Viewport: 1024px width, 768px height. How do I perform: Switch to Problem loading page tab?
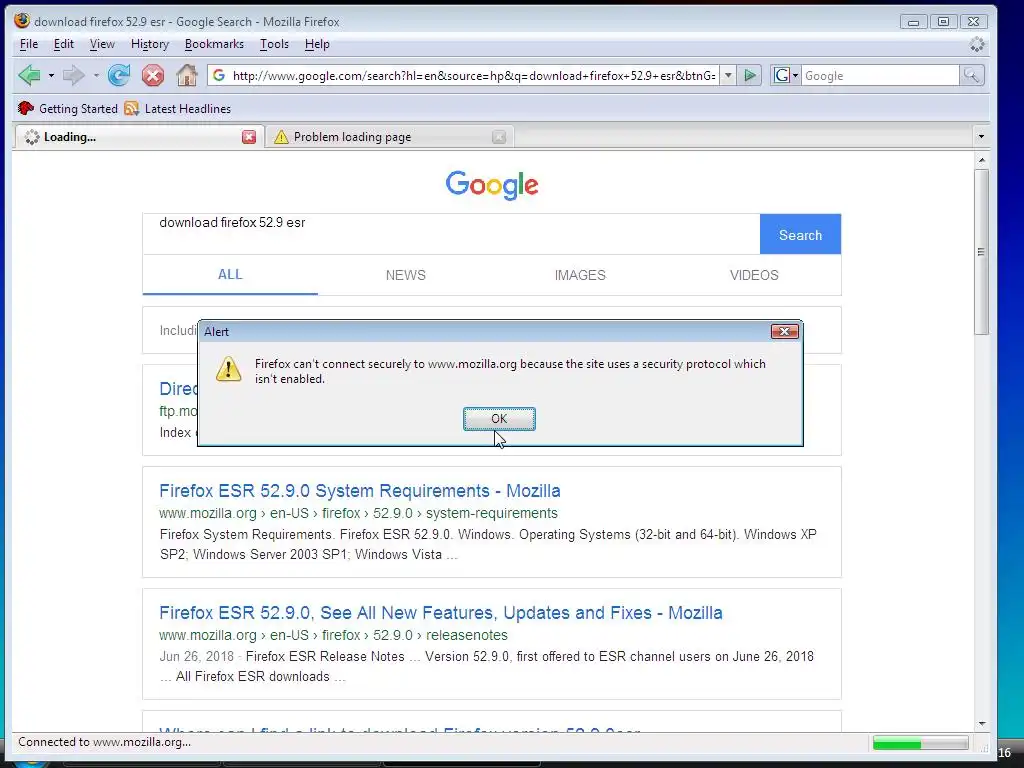click(x=389, y=137)
